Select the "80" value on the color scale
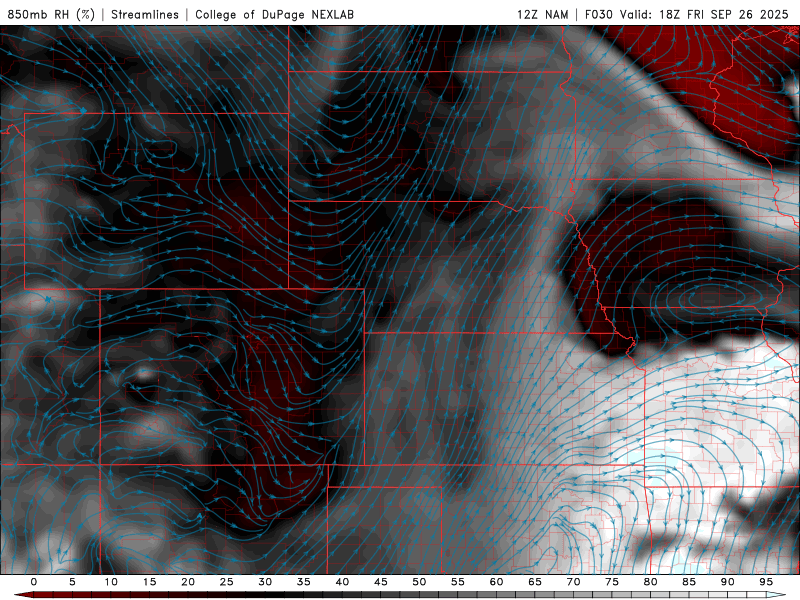 point(651,582)
